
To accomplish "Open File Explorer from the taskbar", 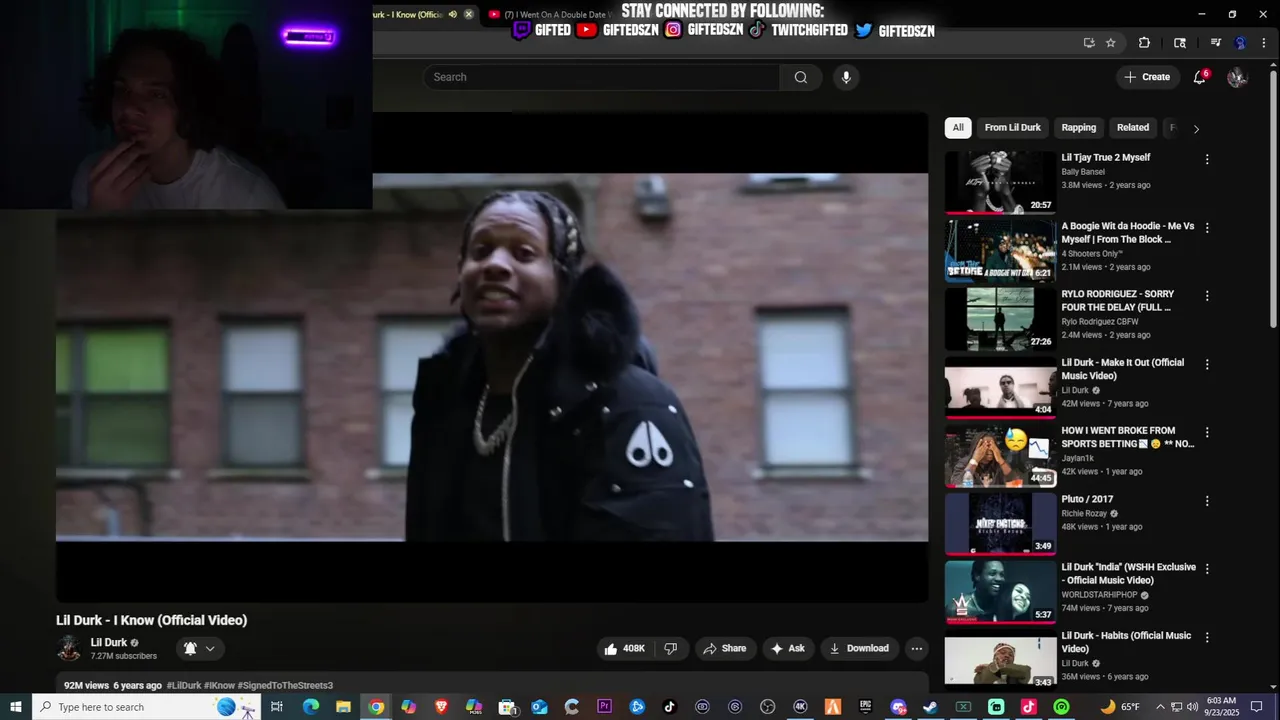I will (343, 707).
